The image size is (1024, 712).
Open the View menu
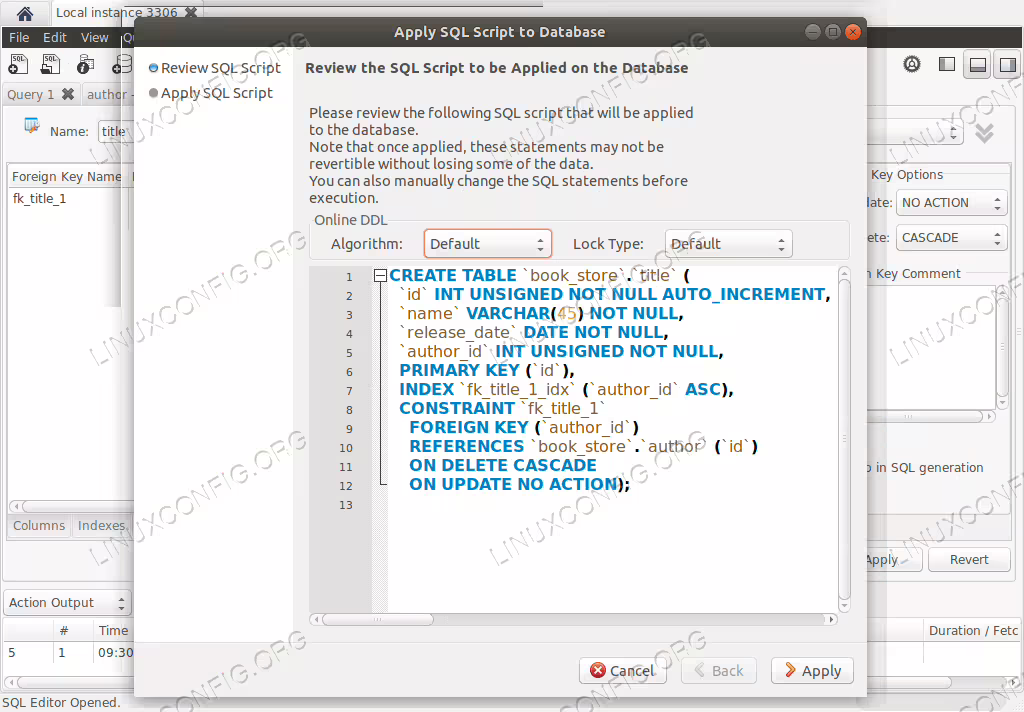[95, 37]
